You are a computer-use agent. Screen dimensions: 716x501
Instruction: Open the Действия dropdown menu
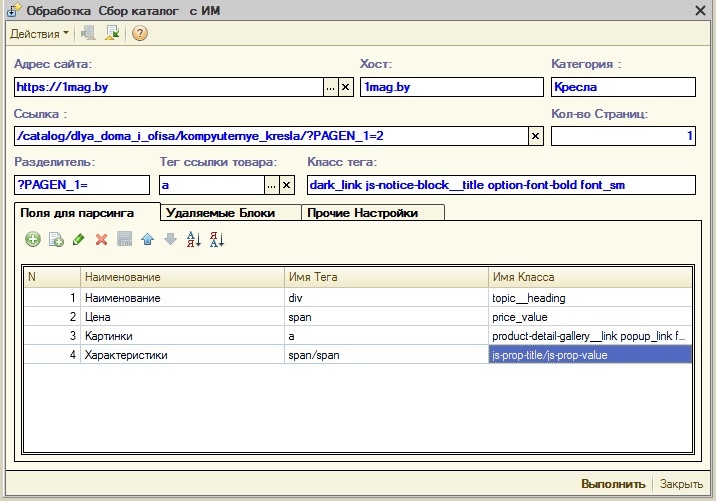pos(39,34)
